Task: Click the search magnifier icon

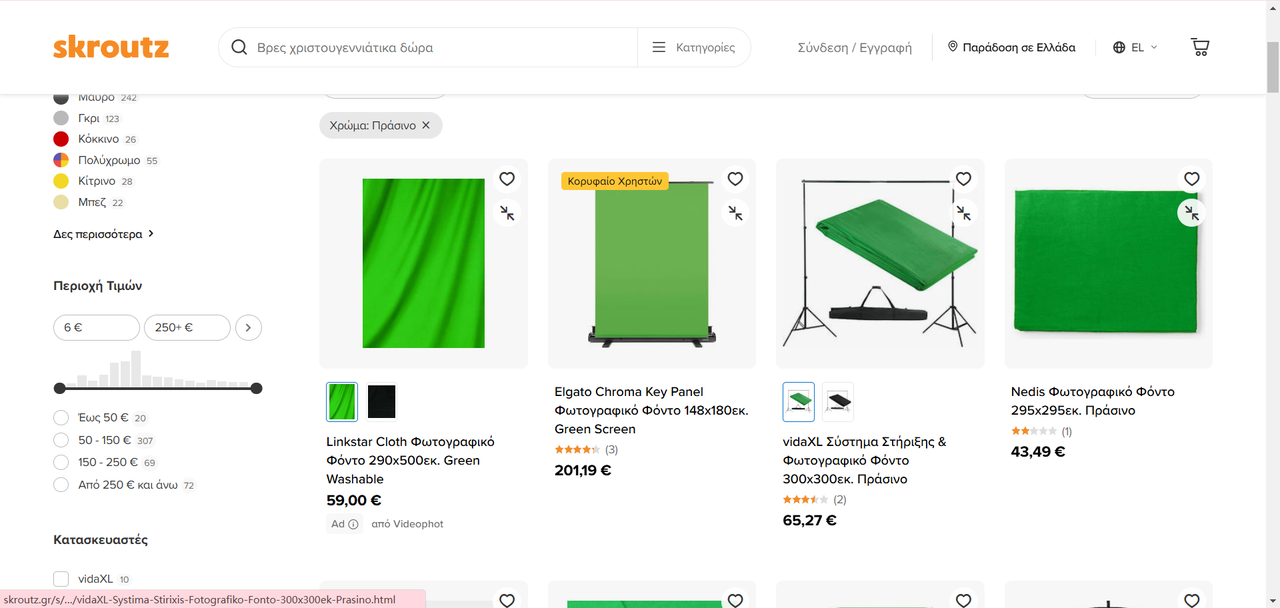Action: point(239,47)
